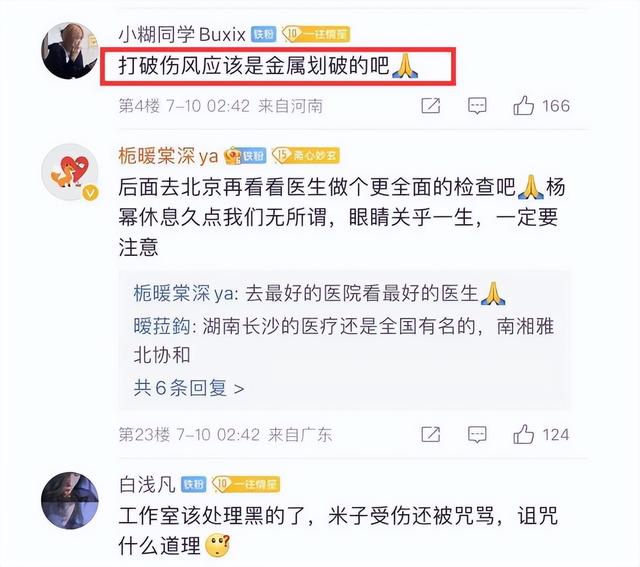The image size is (640, 567).
Task: Repost the 栀暖棠深ya comment
Action: click(x=431, y=434)
